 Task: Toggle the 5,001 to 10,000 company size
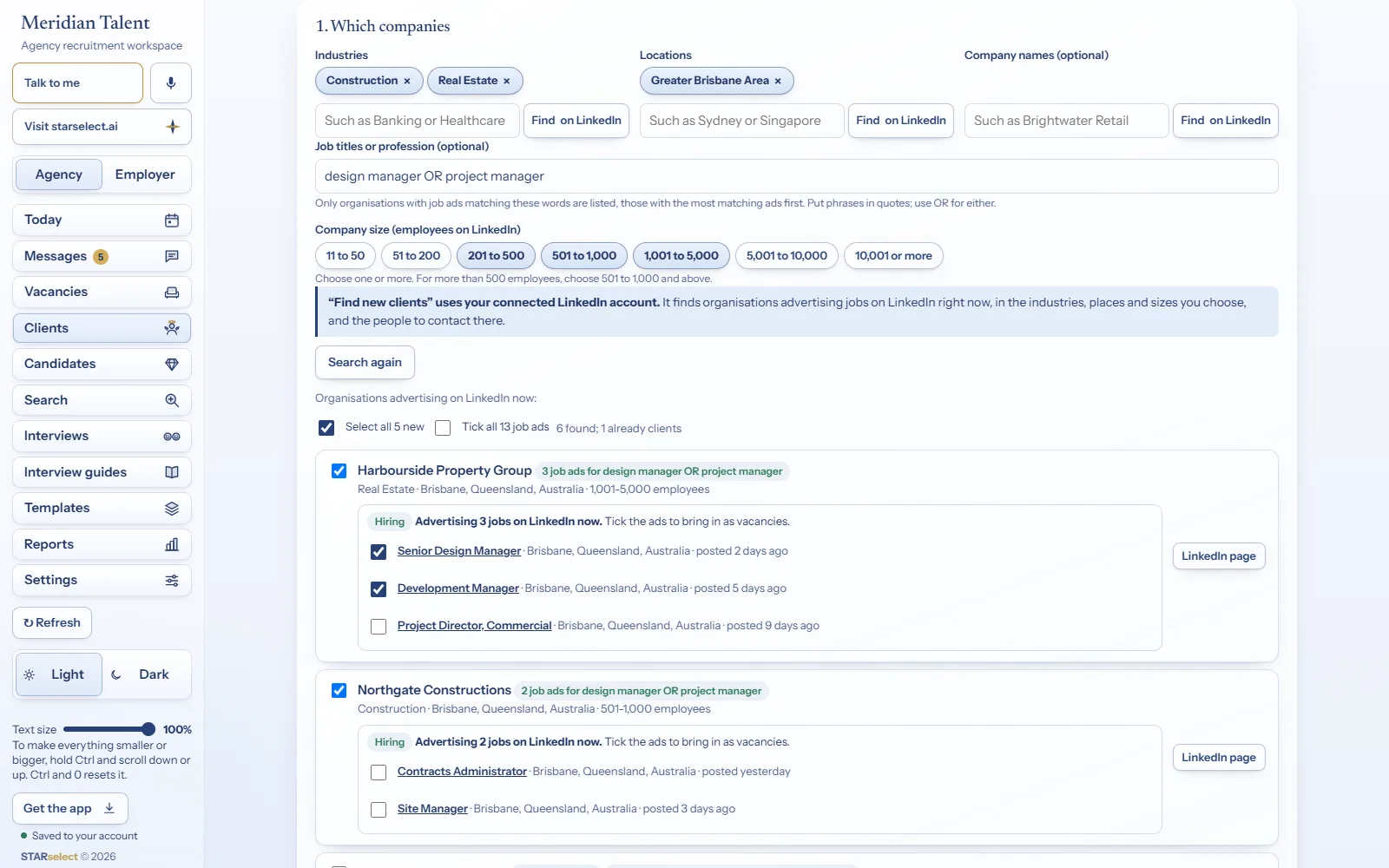point(787,256)
